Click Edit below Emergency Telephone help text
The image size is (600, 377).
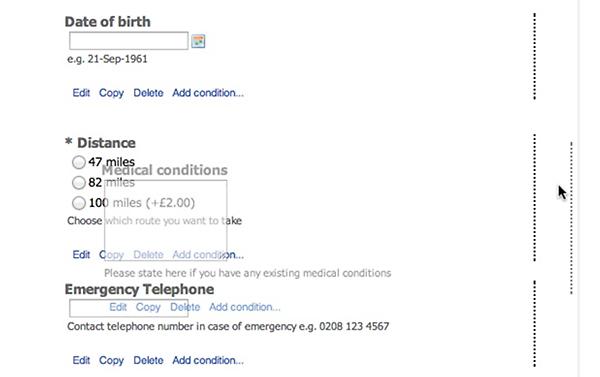(x=81, y=361)
